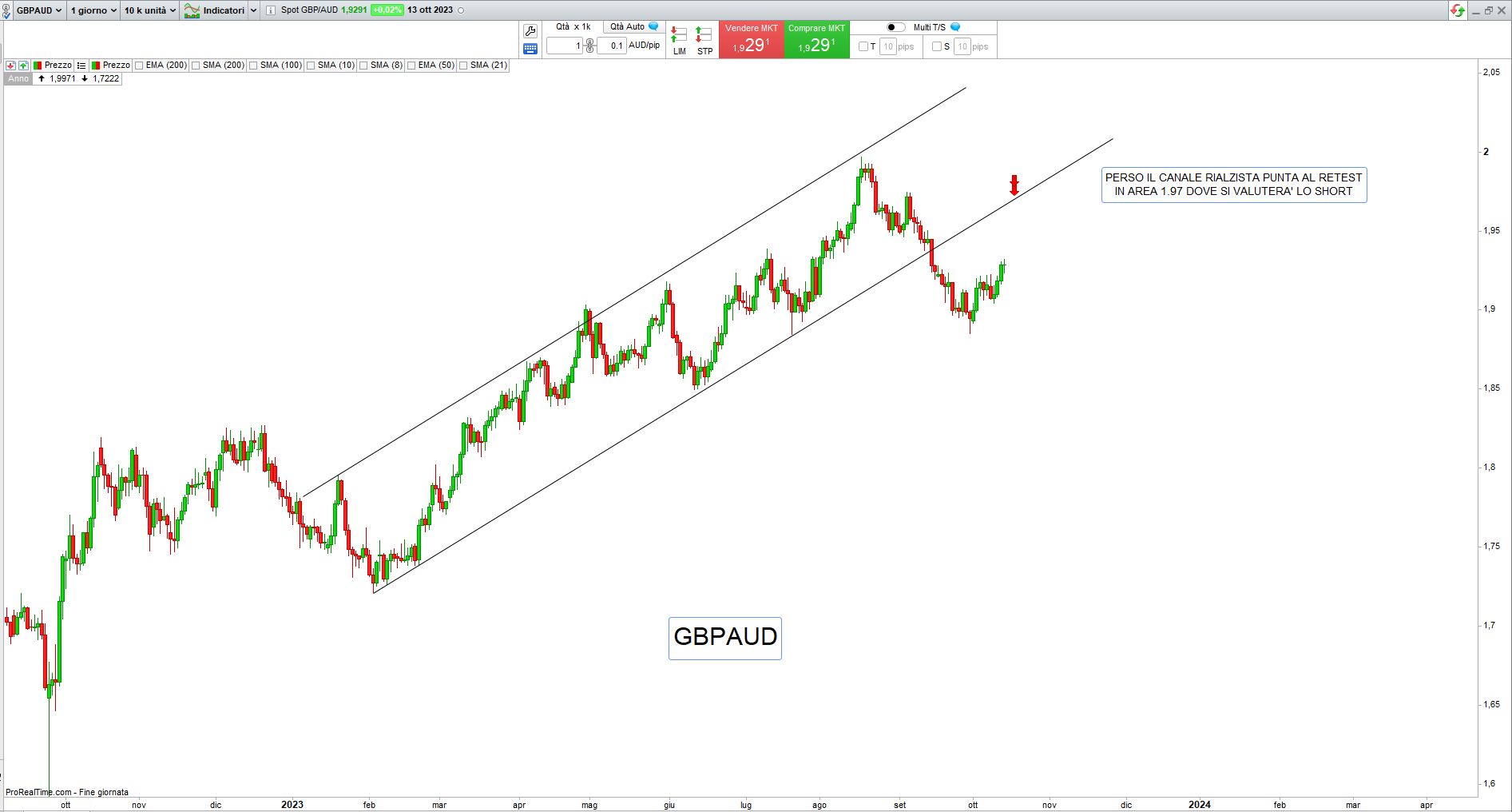Click the 2,05 price axis label

tap(1490, 73)
